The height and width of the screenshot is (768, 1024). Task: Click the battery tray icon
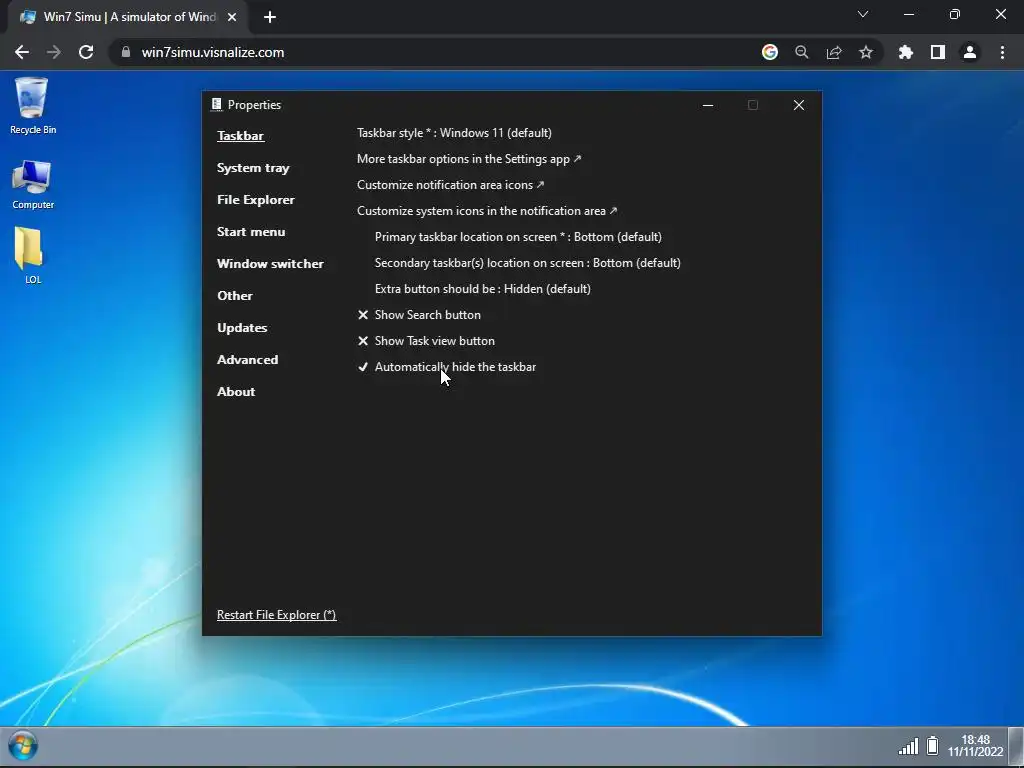coord(933,746)
